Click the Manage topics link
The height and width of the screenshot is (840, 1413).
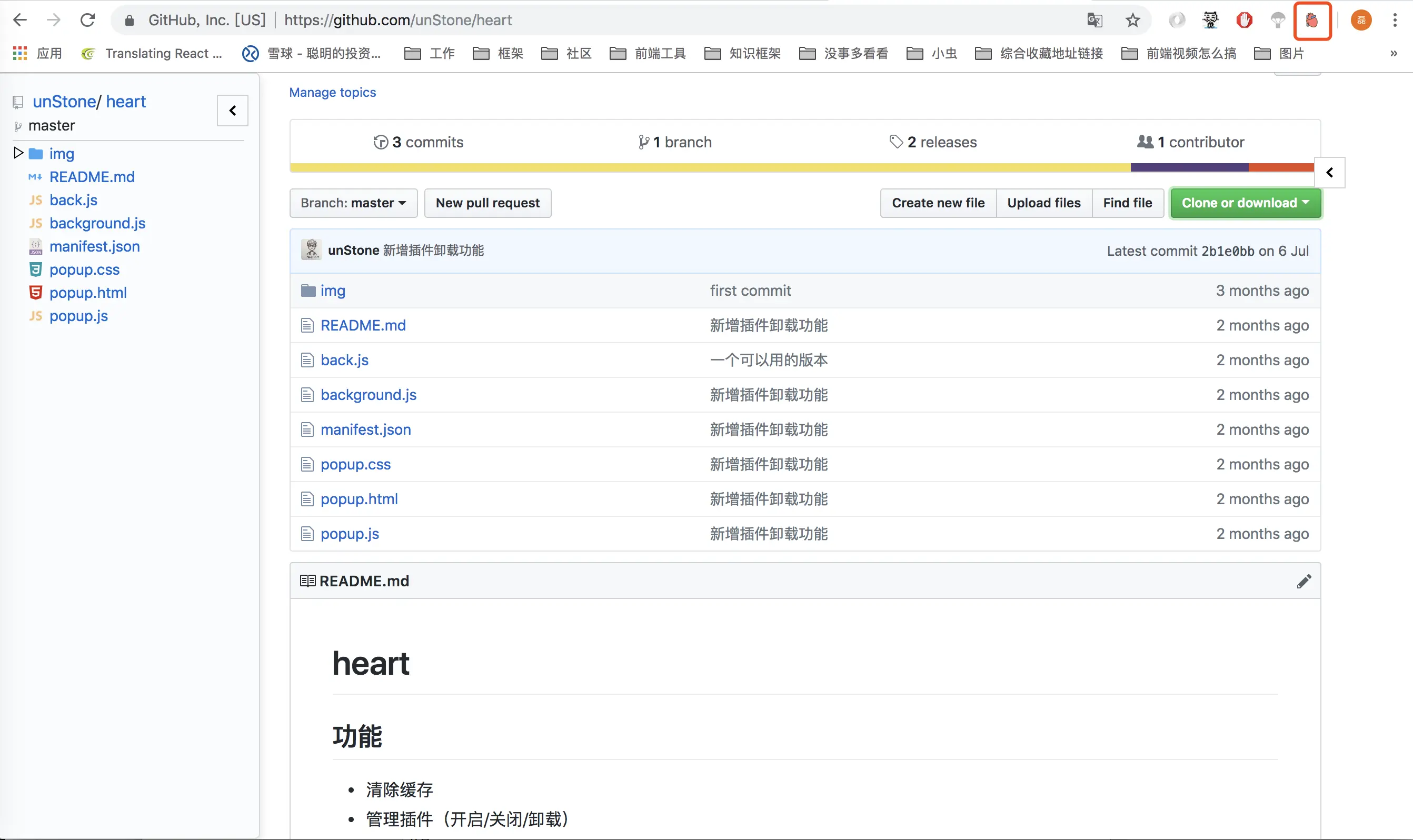point(332,92)
